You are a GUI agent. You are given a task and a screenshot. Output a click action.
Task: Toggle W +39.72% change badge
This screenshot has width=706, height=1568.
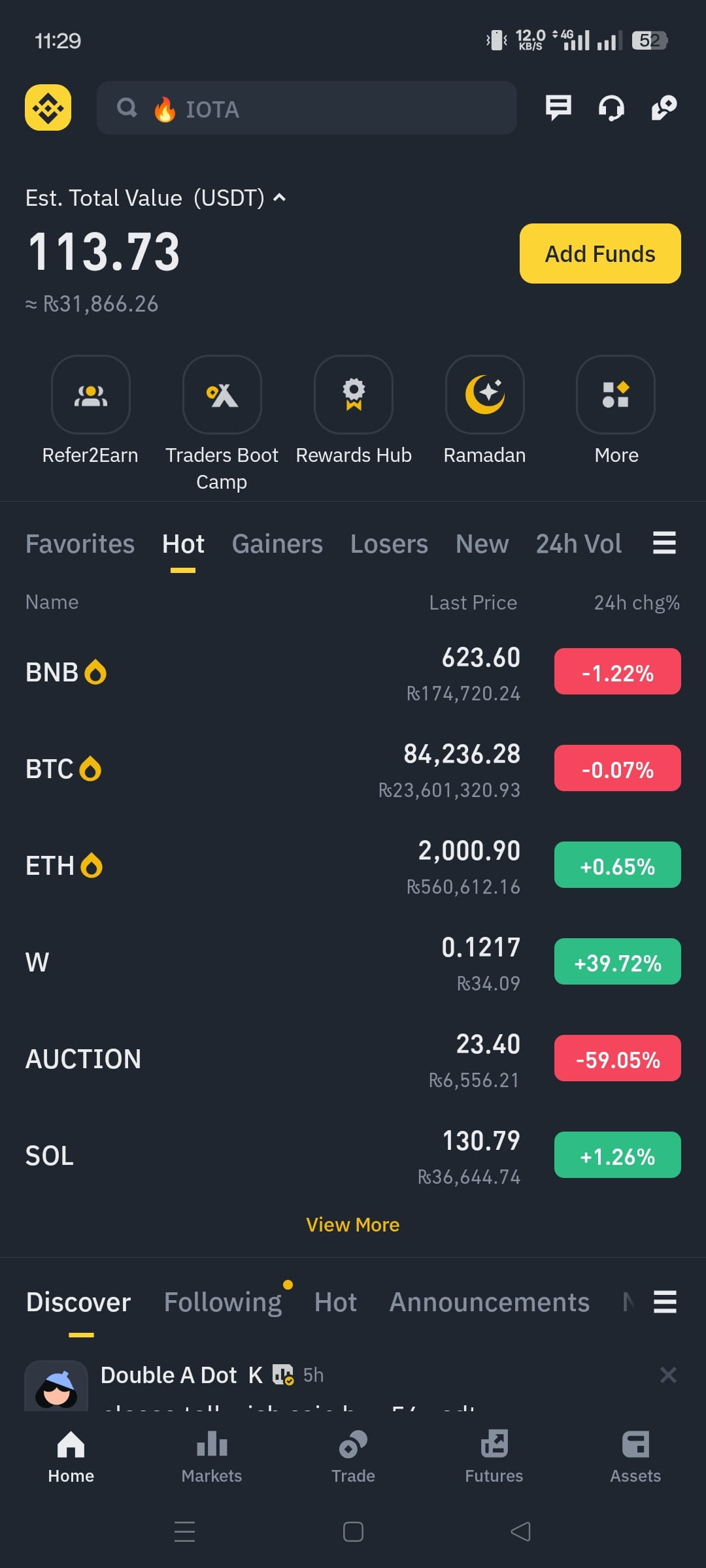pos(618,962)
